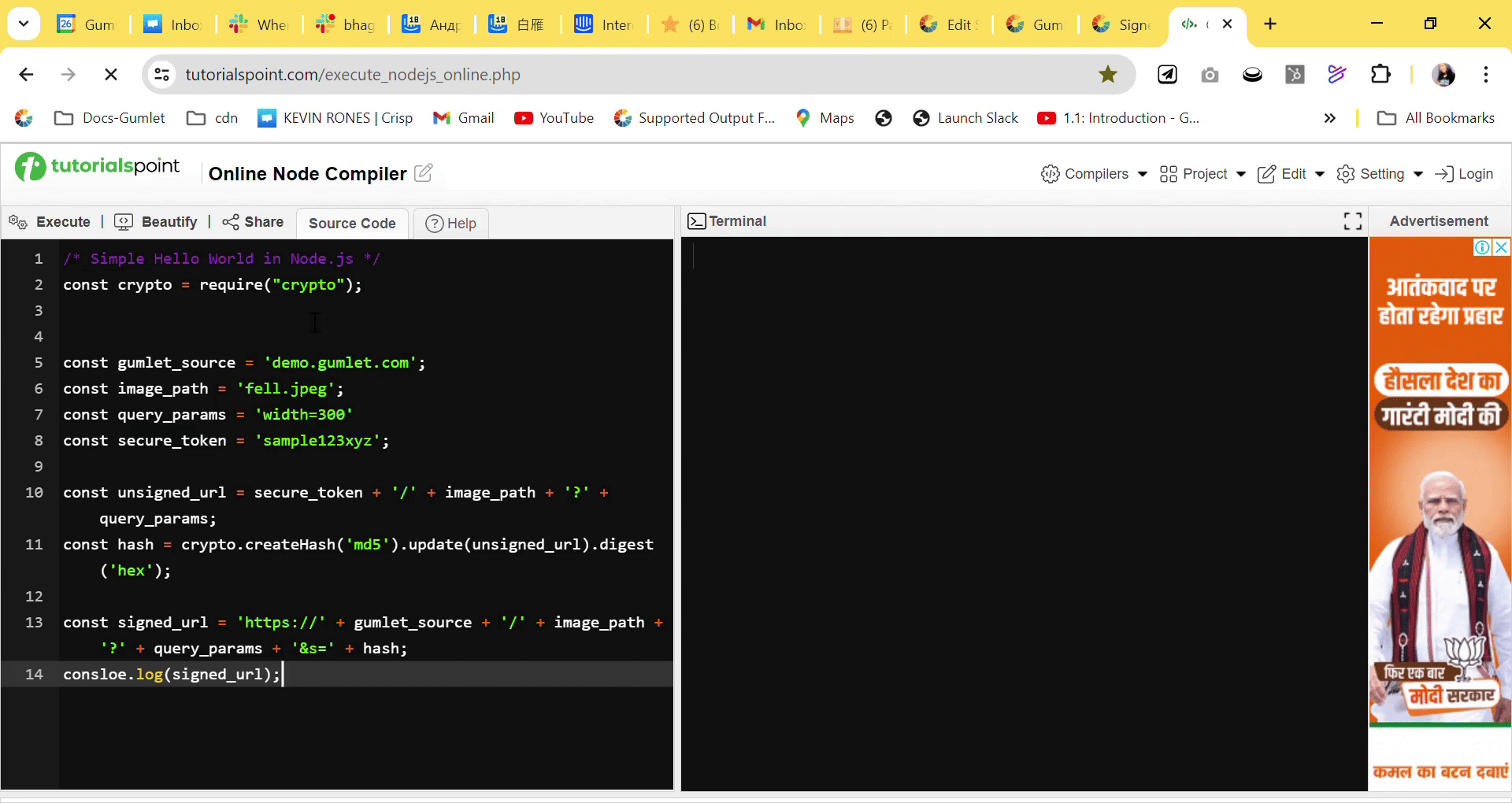The height and width of the screenshot is (803, 1512).
Task: Open the browser extensions puzzle icon
Action: coord(1380,75)
